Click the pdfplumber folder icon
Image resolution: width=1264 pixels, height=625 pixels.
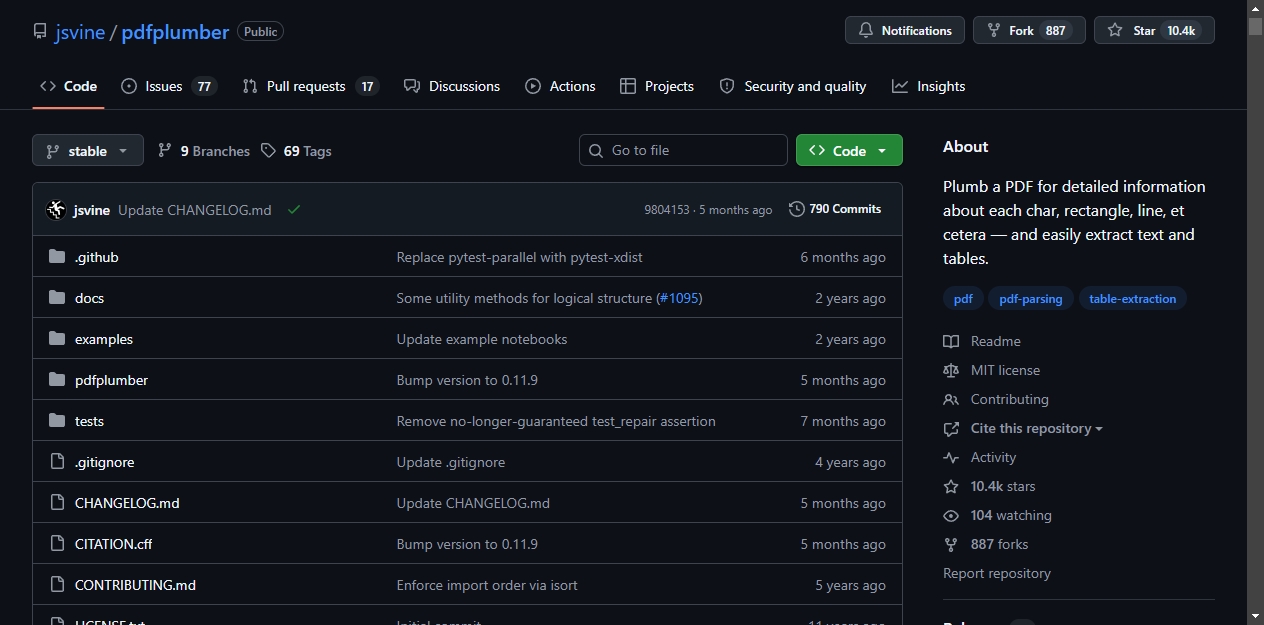(57, 380)
